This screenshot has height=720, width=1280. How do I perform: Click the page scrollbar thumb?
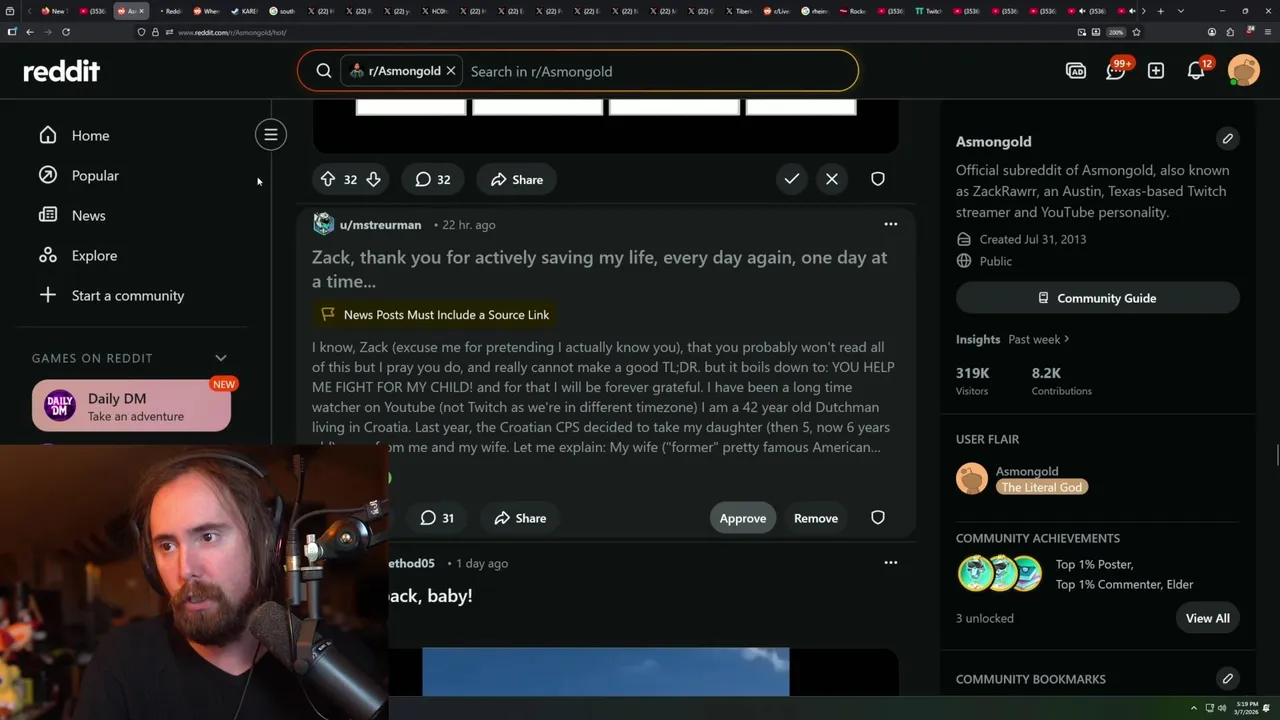1276,456
